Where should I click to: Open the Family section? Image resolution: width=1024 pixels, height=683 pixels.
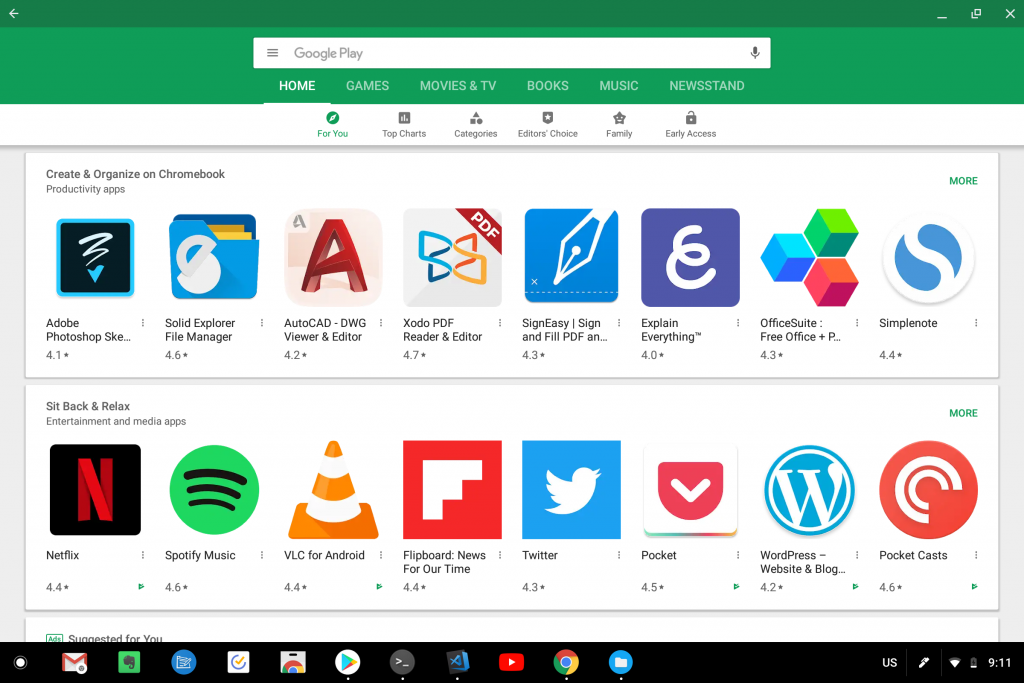coord(619,124)
